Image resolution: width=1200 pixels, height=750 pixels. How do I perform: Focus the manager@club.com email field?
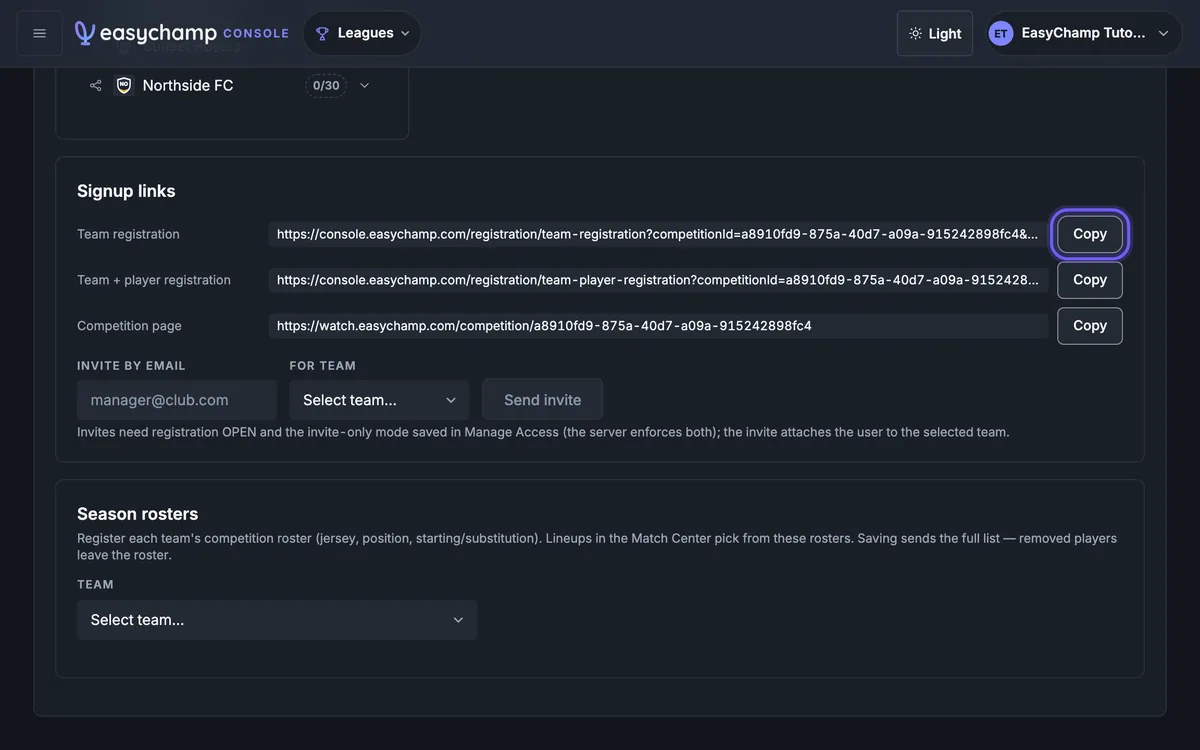(x=177, y=400)
